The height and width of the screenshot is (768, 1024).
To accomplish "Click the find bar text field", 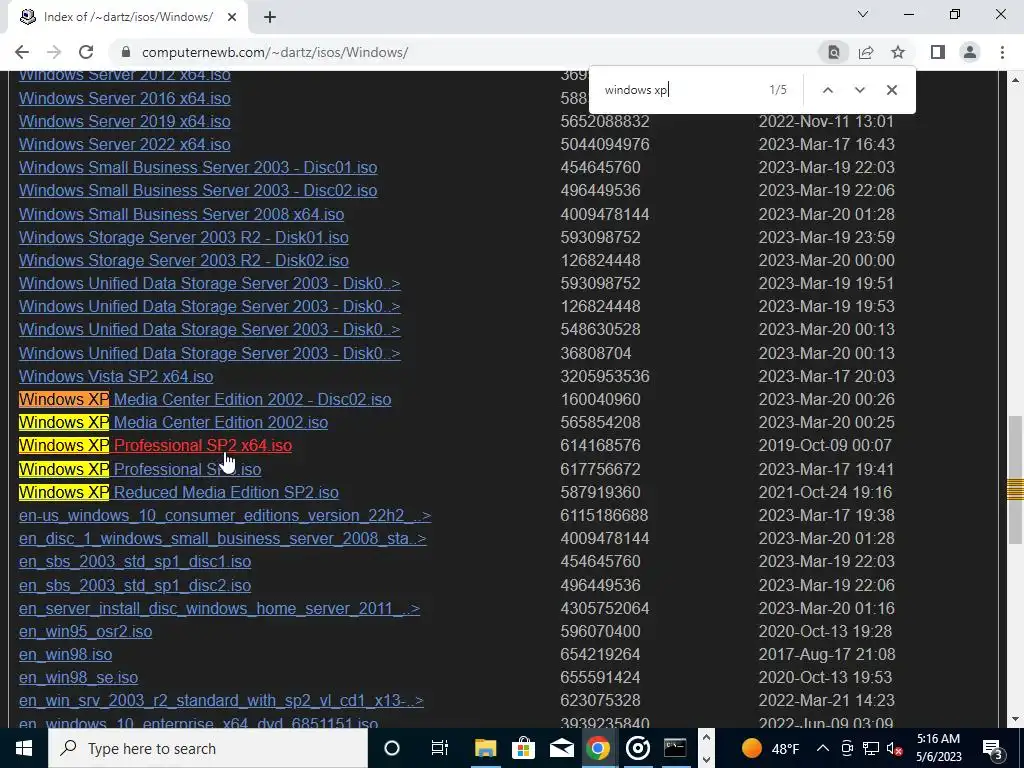I will click(x=679, y=90).
